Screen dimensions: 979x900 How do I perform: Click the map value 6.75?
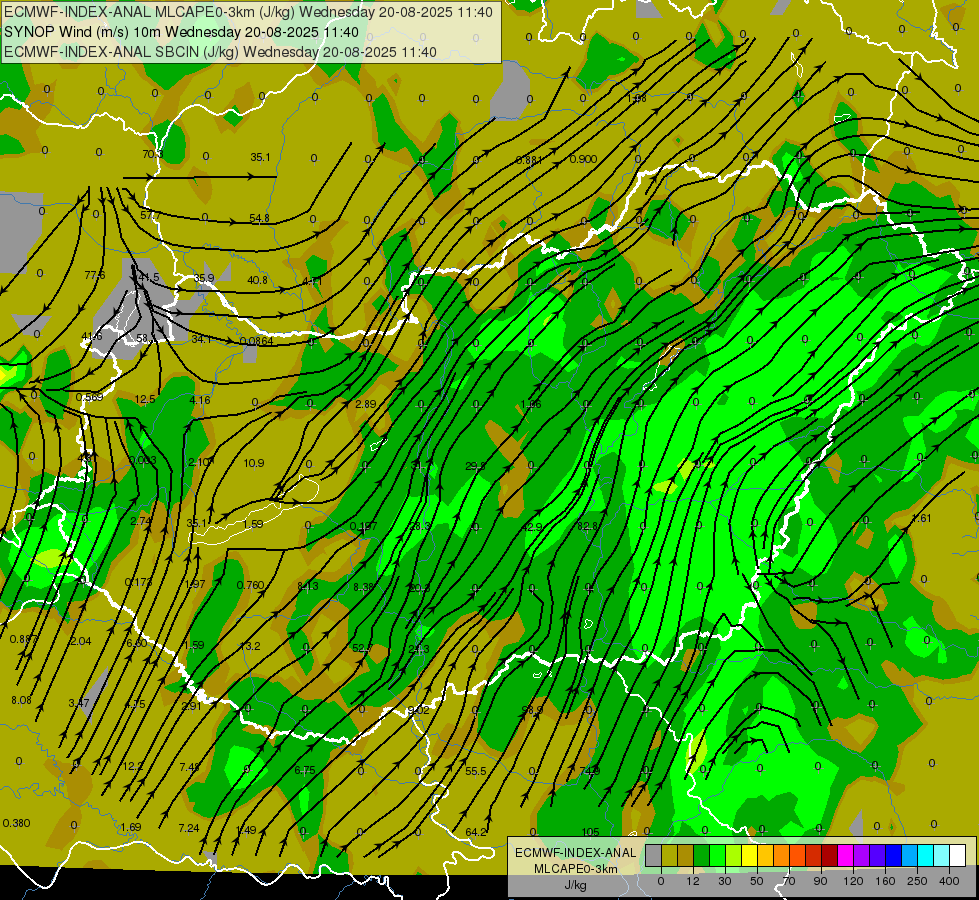(305, 770)
